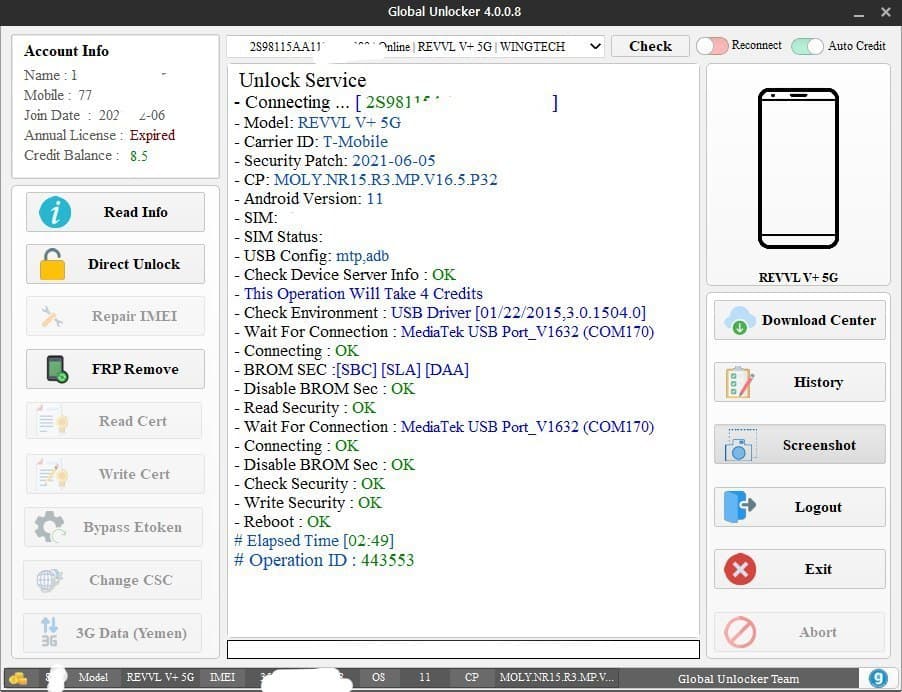Take a Screenshot of the log

800,445
